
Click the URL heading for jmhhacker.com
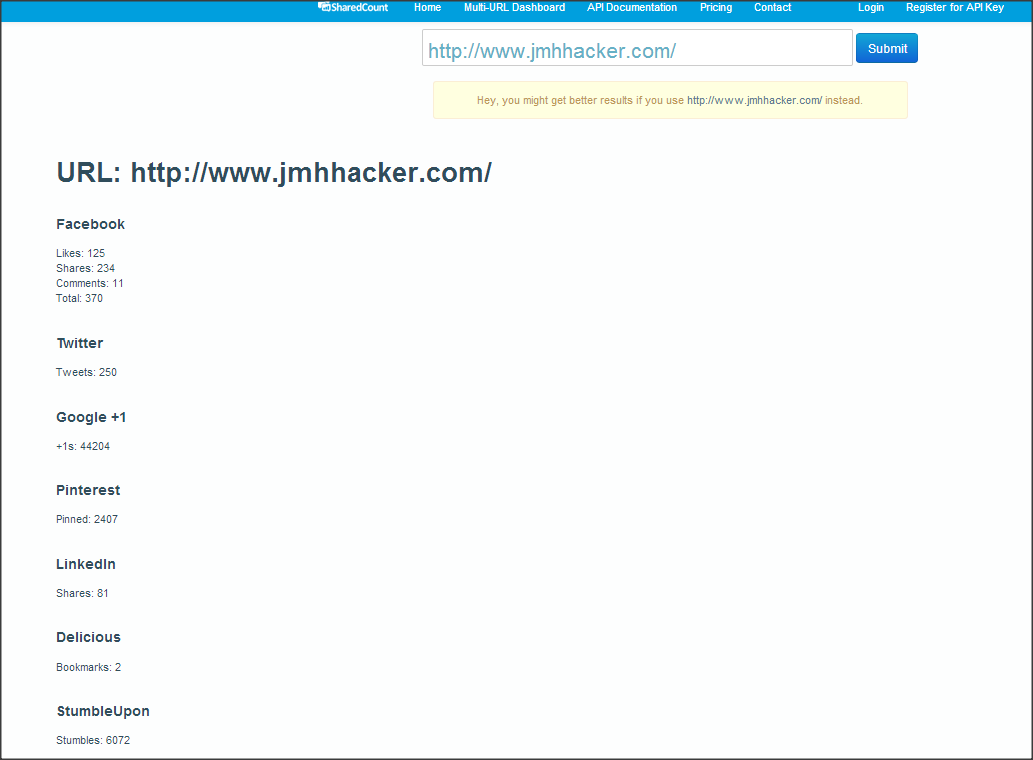coord(273,173)
